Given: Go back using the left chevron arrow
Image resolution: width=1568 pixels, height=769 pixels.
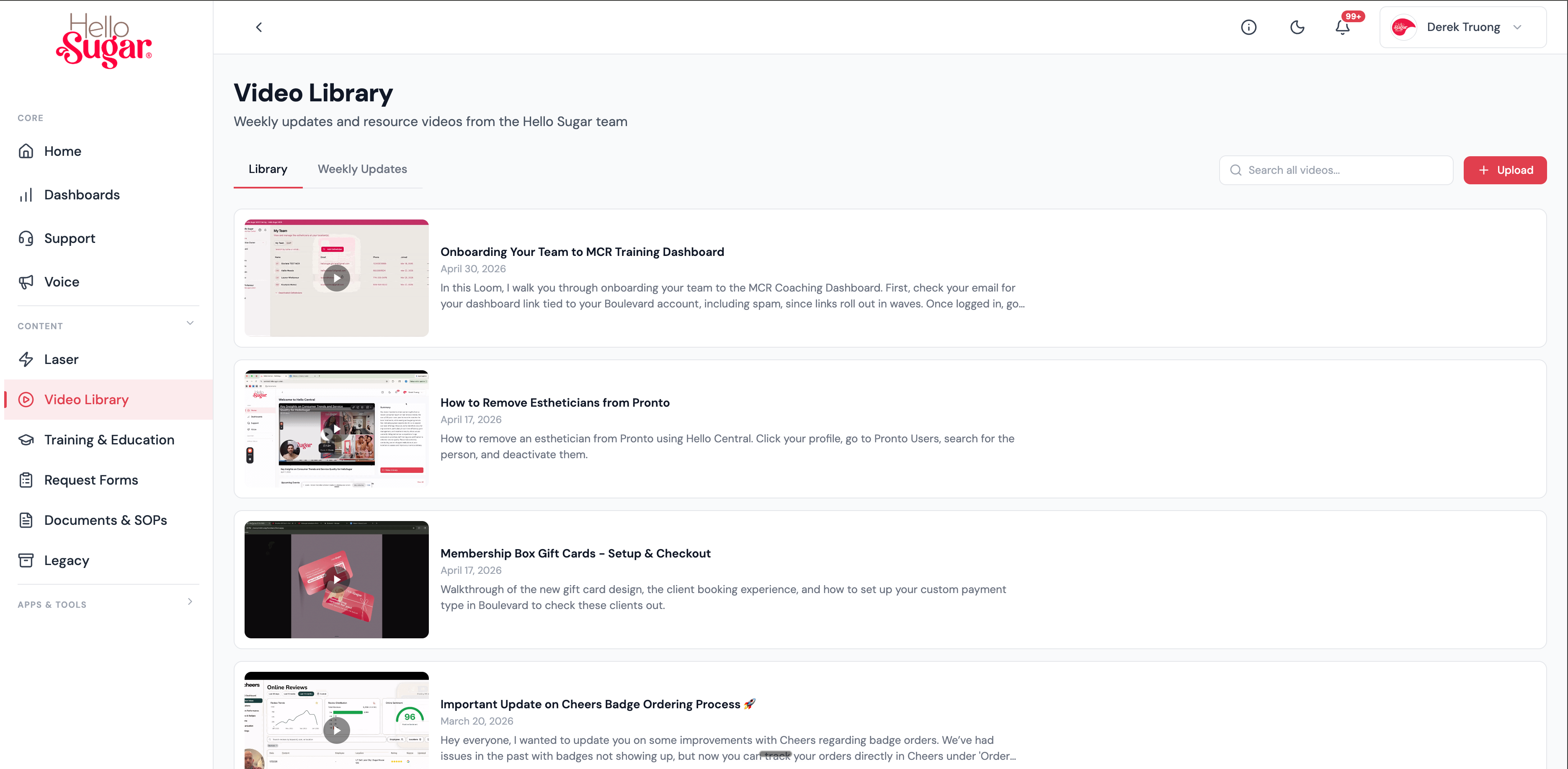Looking at the screenshot, I should (x=259, y=27).
